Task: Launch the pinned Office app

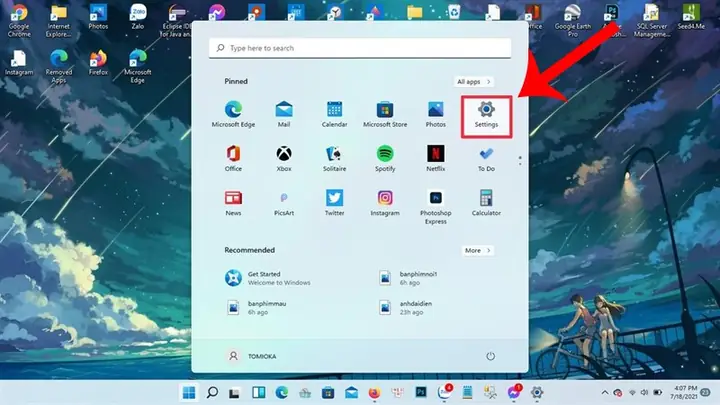Action: pos(233,158)
